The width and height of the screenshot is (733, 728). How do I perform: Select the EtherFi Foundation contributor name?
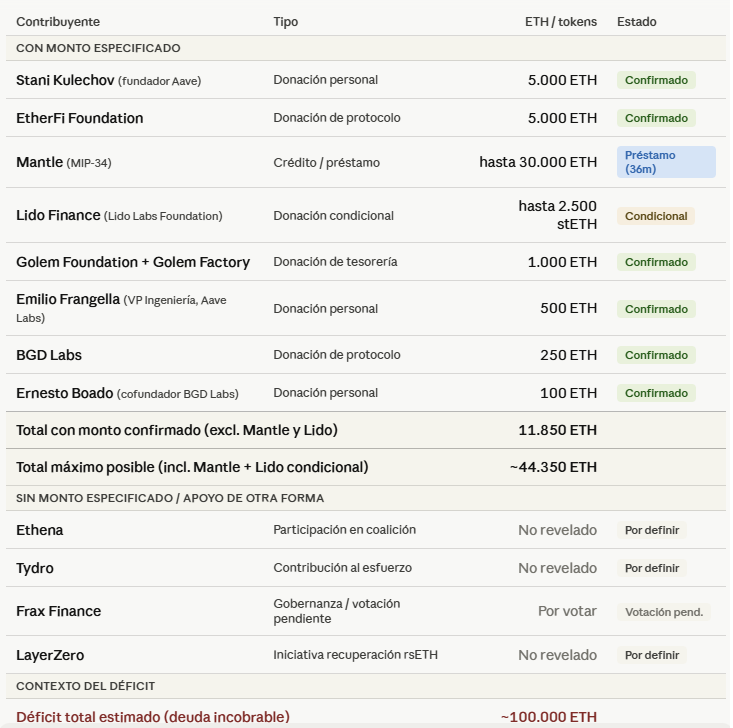coord(80,118)
